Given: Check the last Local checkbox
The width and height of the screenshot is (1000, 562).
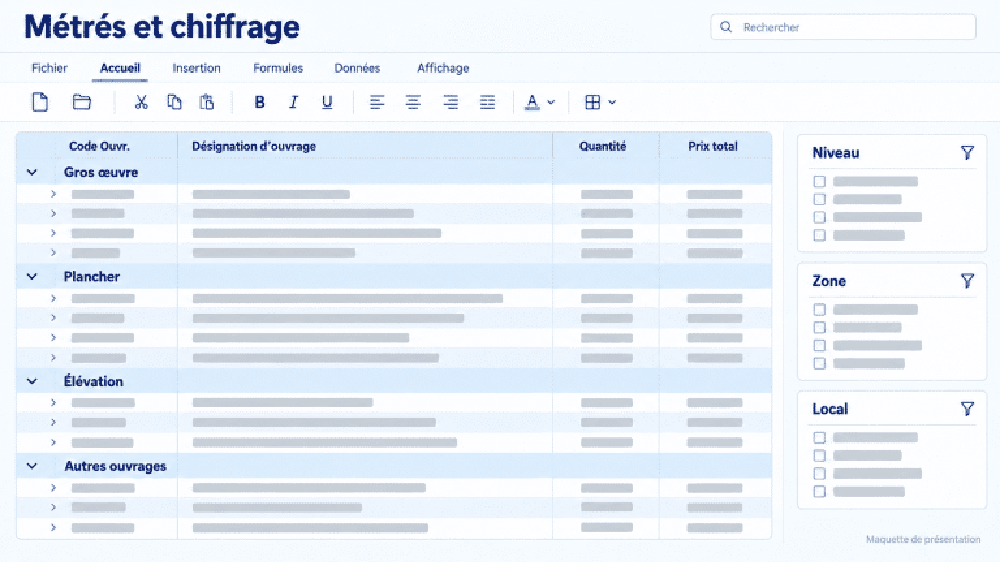Looking at the screenshot, I should (x=820, y=491).
